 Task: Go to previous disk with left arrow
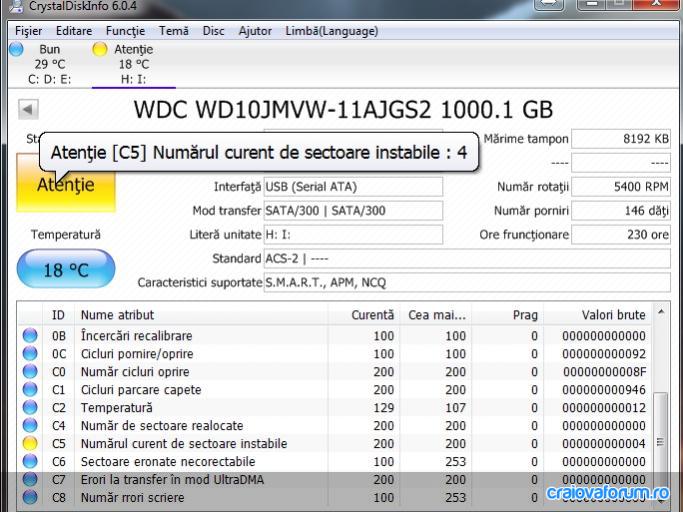click(x=28, y=109)
